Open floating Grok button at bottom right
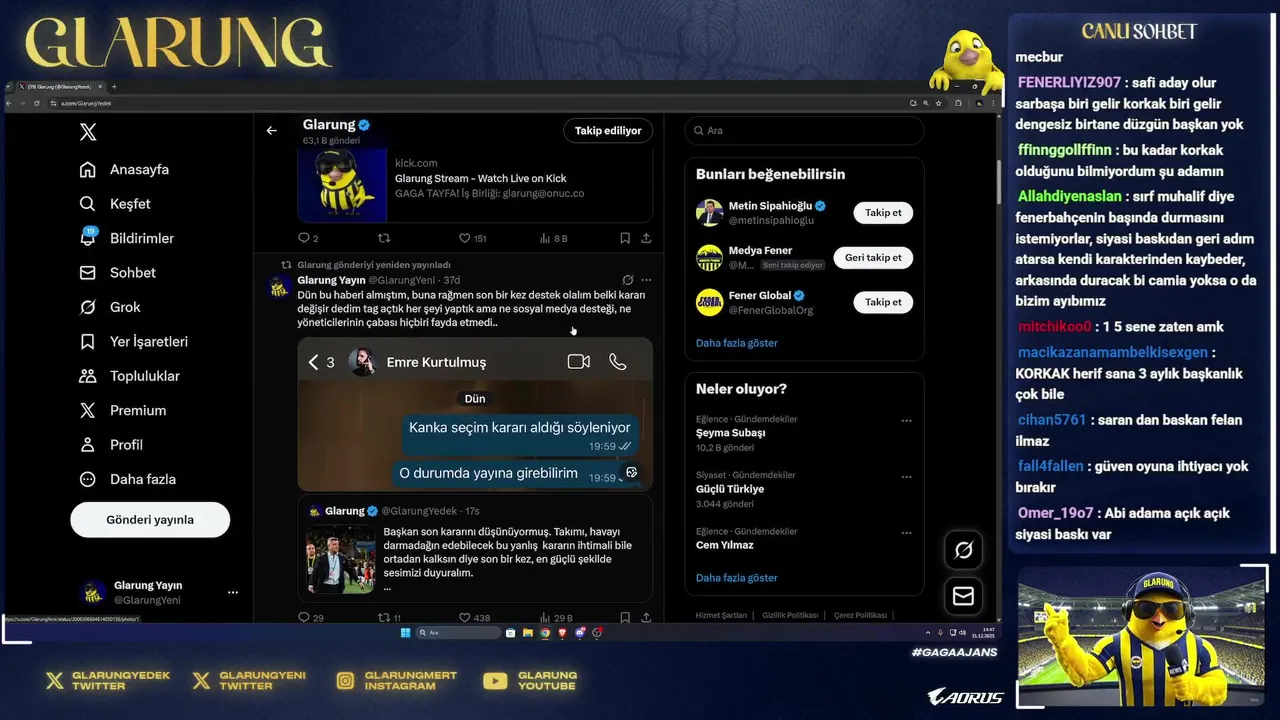Viewport: 1280px width, 720px height. [x=964, y=550]
